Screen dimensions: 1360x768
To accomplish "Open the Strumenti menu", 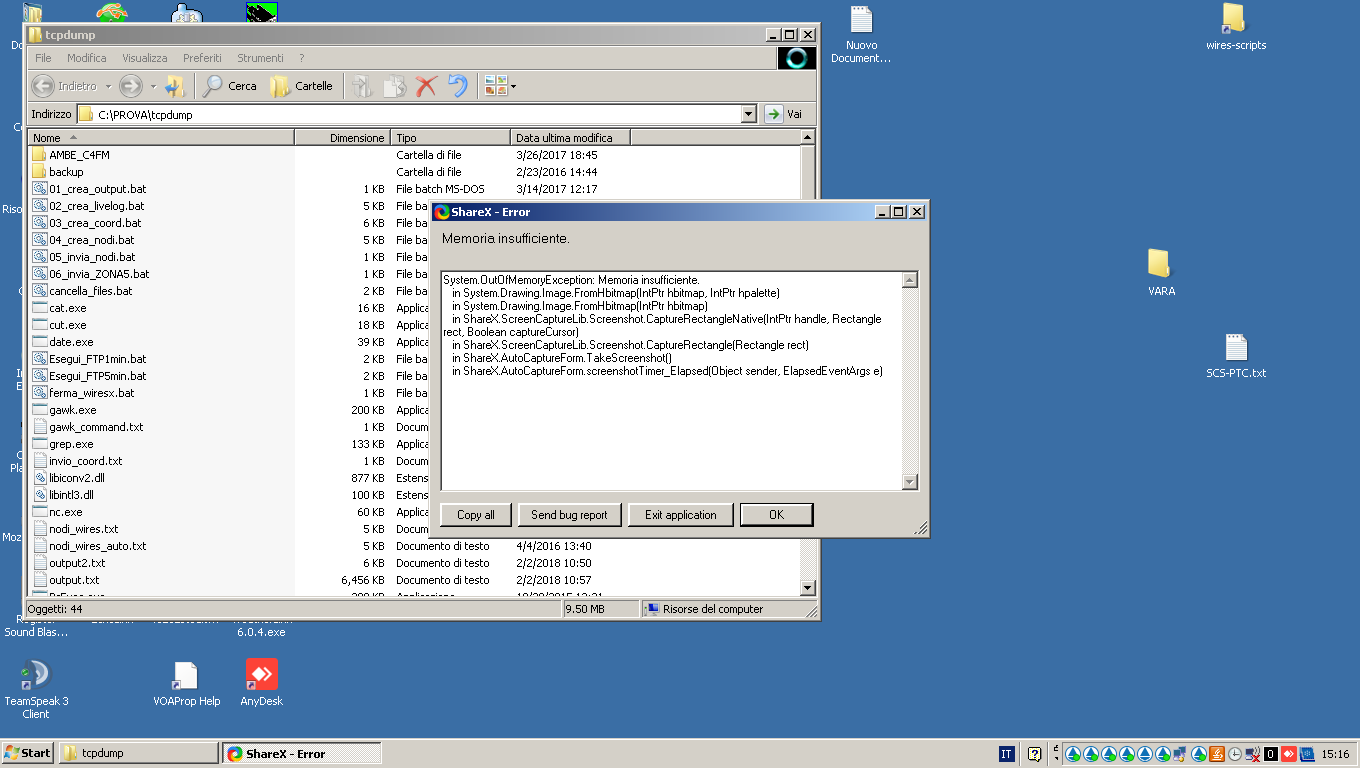I will [x=260, y=58].
